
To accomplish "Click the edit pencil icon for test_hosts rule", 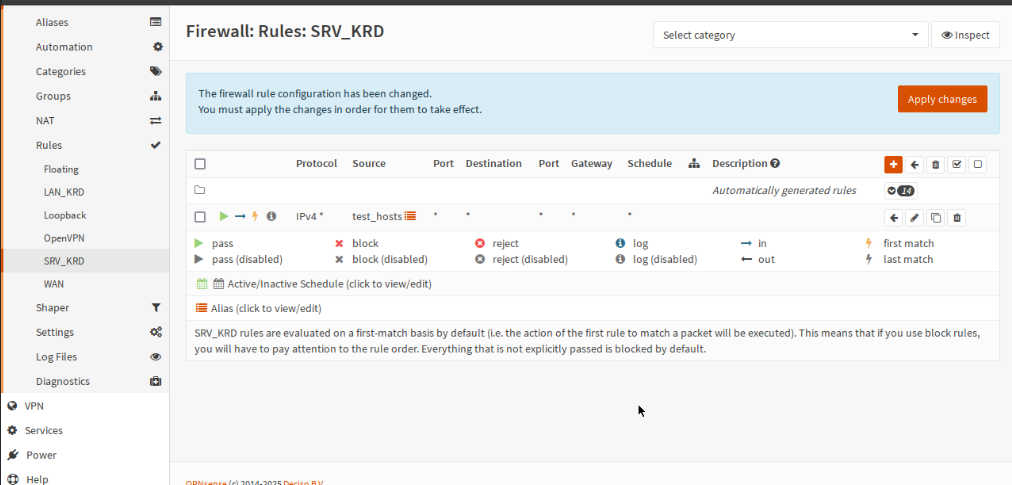I will coord(914,217).
